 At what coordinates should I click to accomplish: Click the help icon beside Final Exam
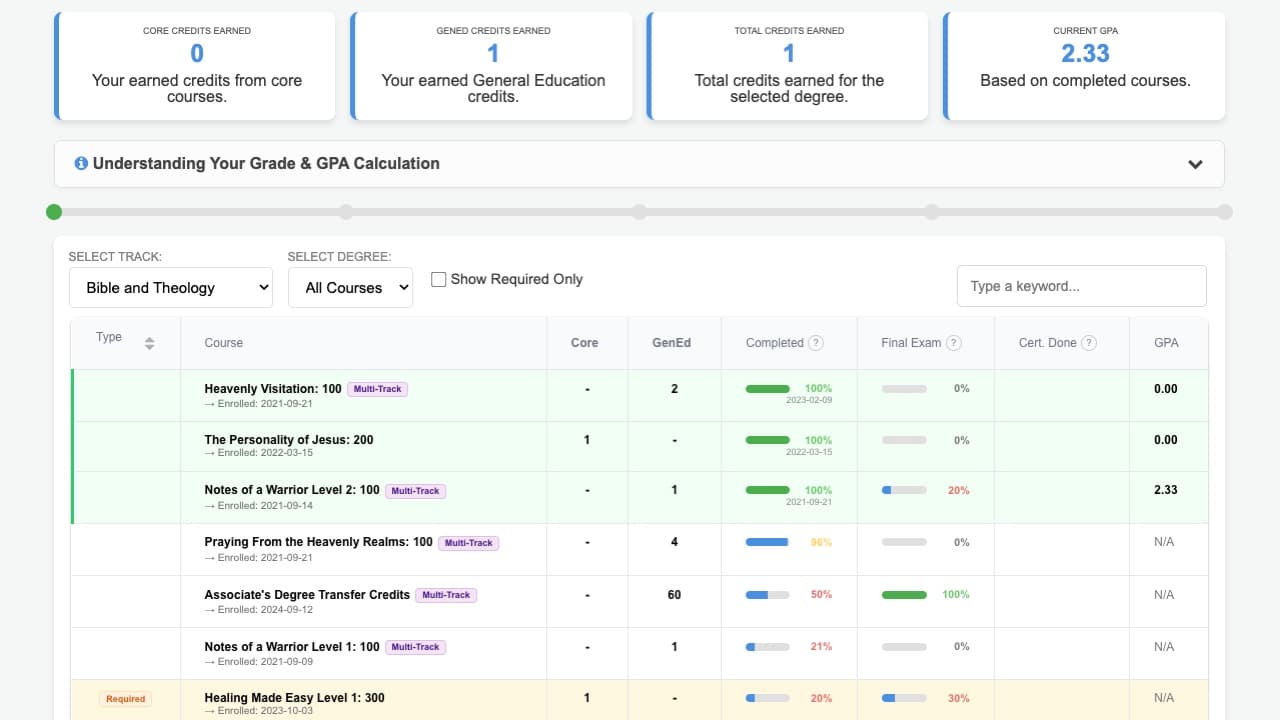pos(954,343)
